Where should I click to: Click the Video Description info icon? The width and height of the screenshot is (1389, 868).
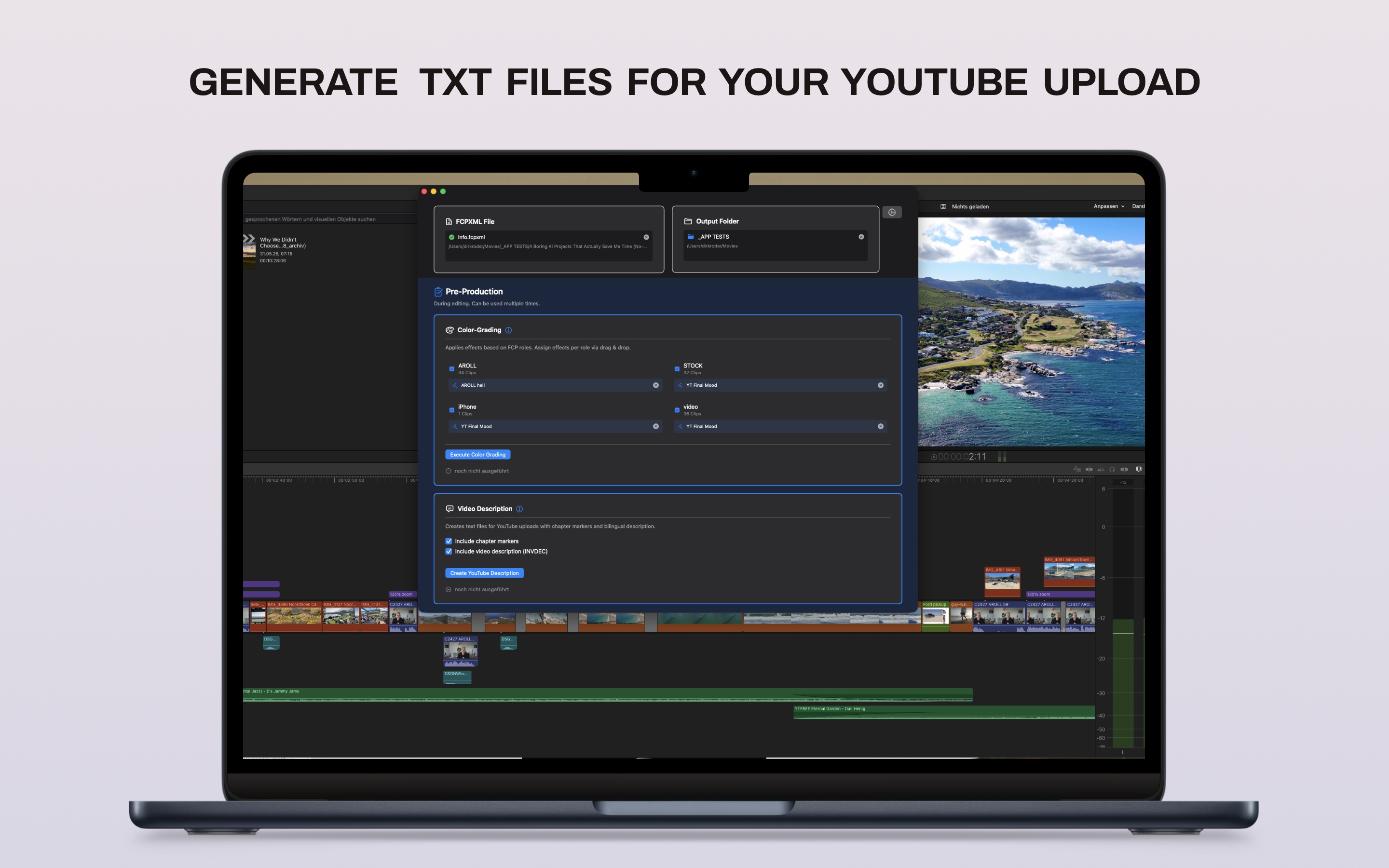point(519,509)
